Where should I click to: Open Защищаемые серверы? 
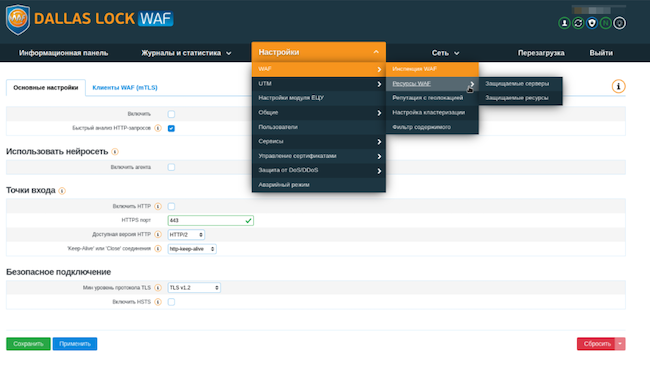tap(521, 84)
